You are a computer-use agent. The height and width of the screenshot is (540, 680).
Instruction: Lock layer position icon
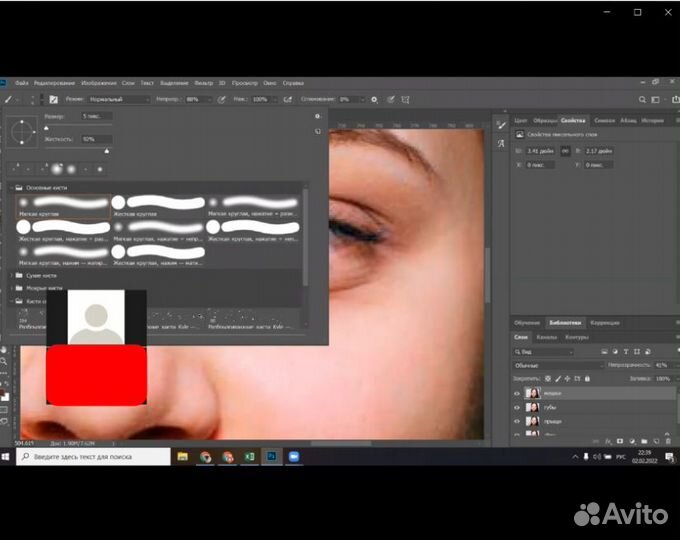coord(567,379)
